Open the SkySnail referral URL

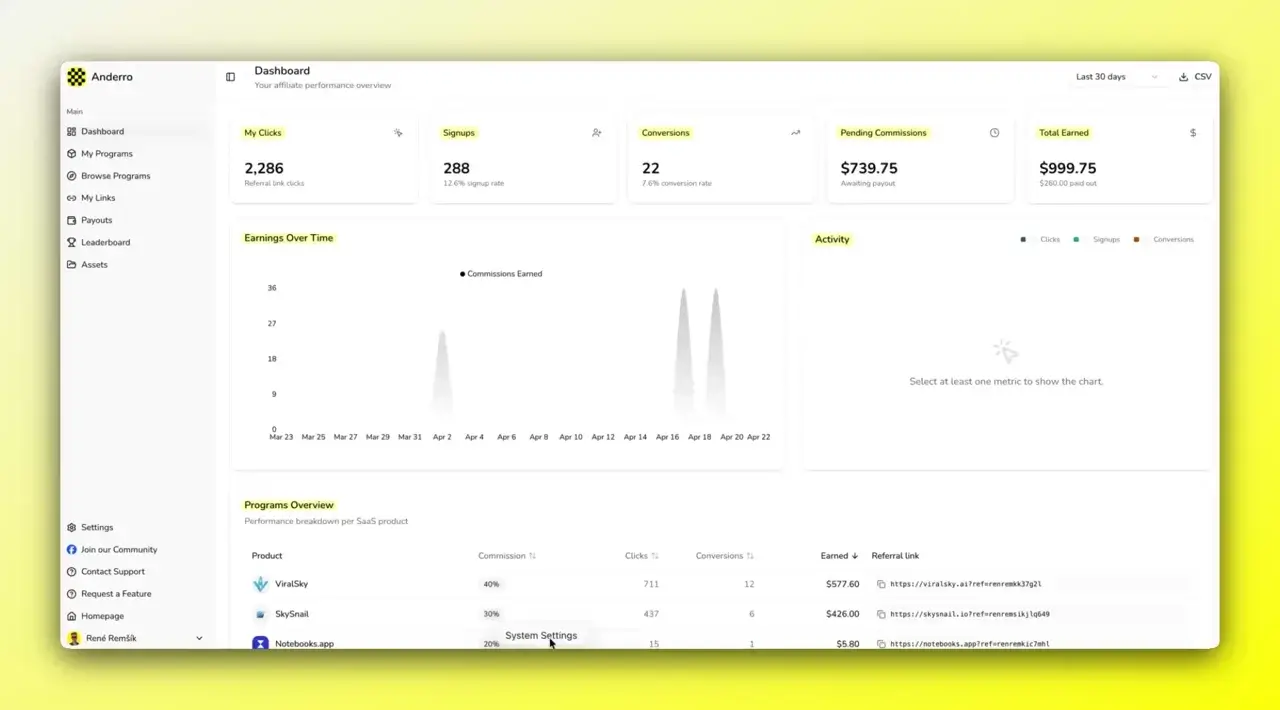(x=970, y=614)
